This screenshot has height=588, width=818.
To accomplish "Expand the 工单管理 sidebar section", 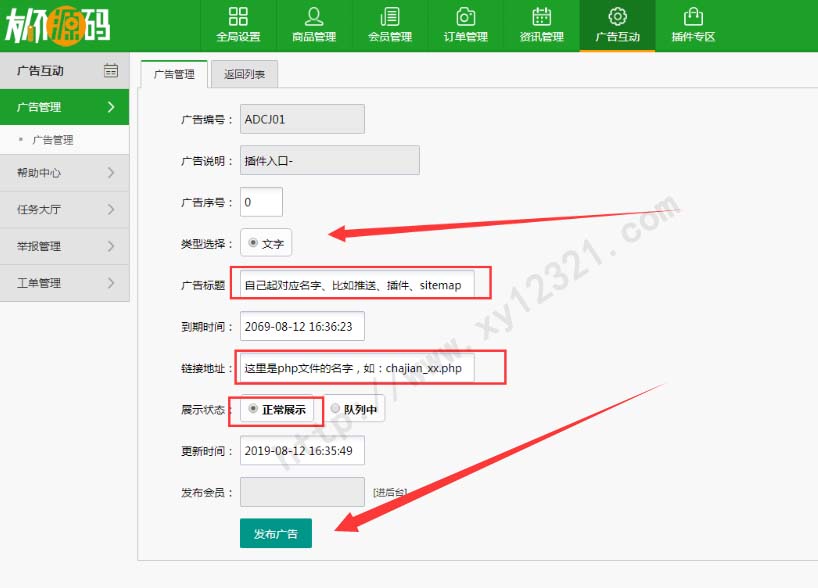I will (65, 283).
